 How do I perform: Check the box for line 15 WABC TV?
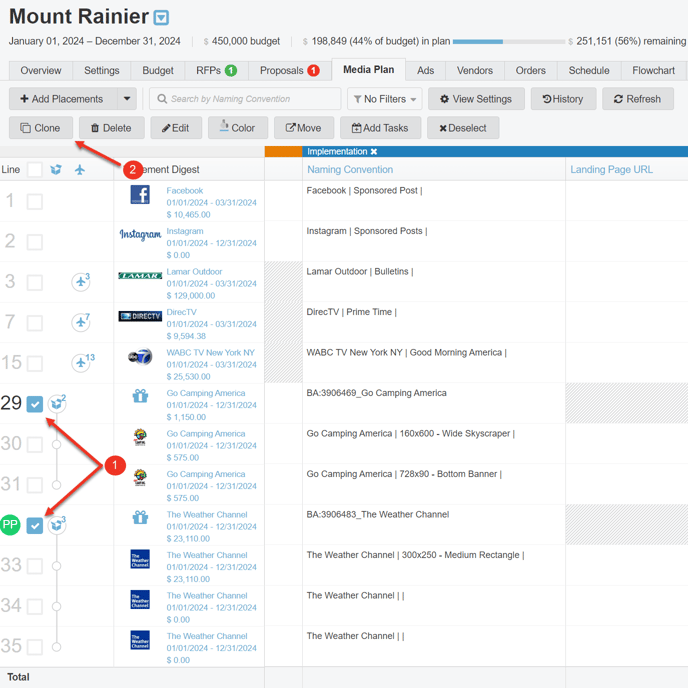click(x=35, y=364)
